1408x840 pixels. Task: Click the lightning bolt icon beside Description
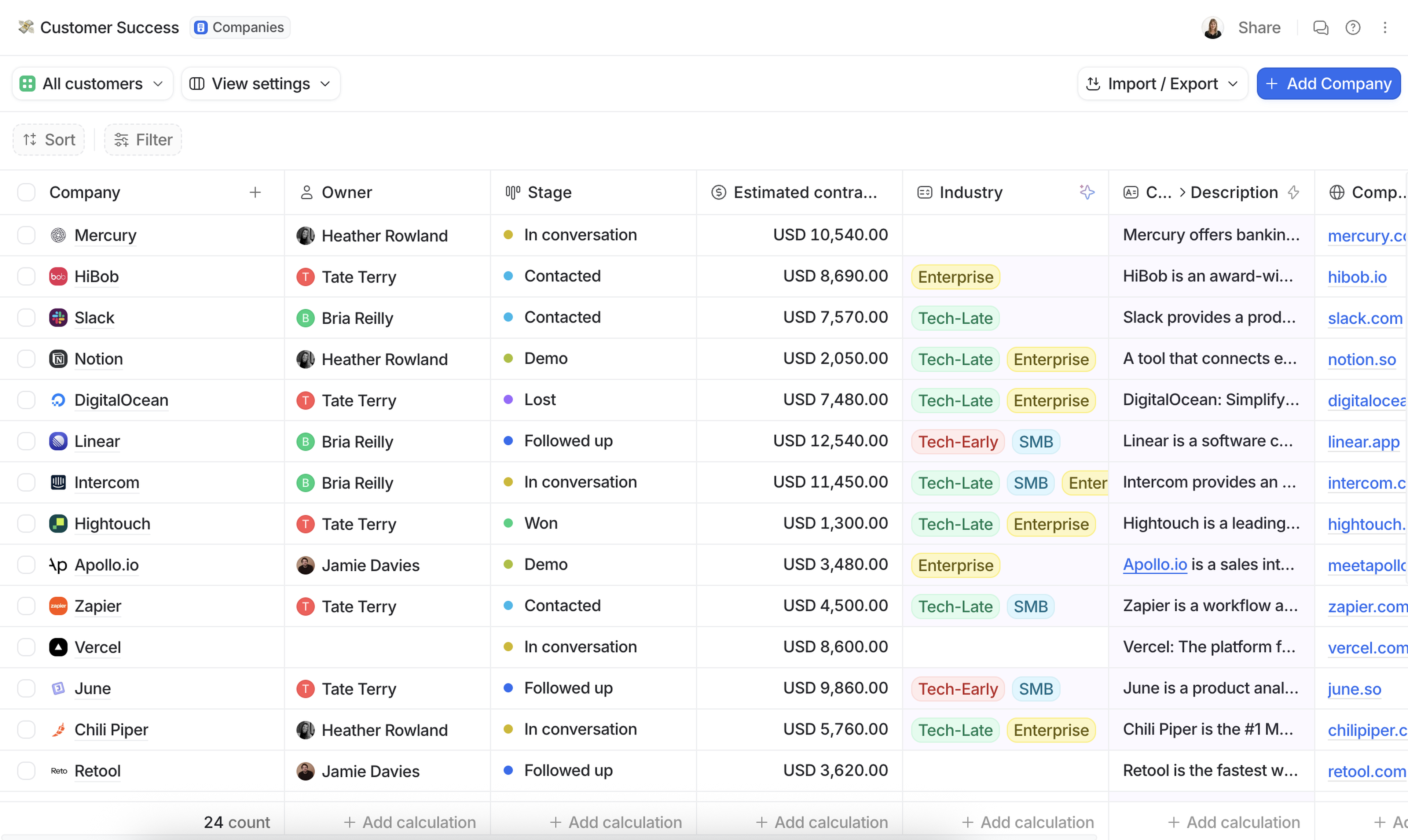tap(1293, 192)
